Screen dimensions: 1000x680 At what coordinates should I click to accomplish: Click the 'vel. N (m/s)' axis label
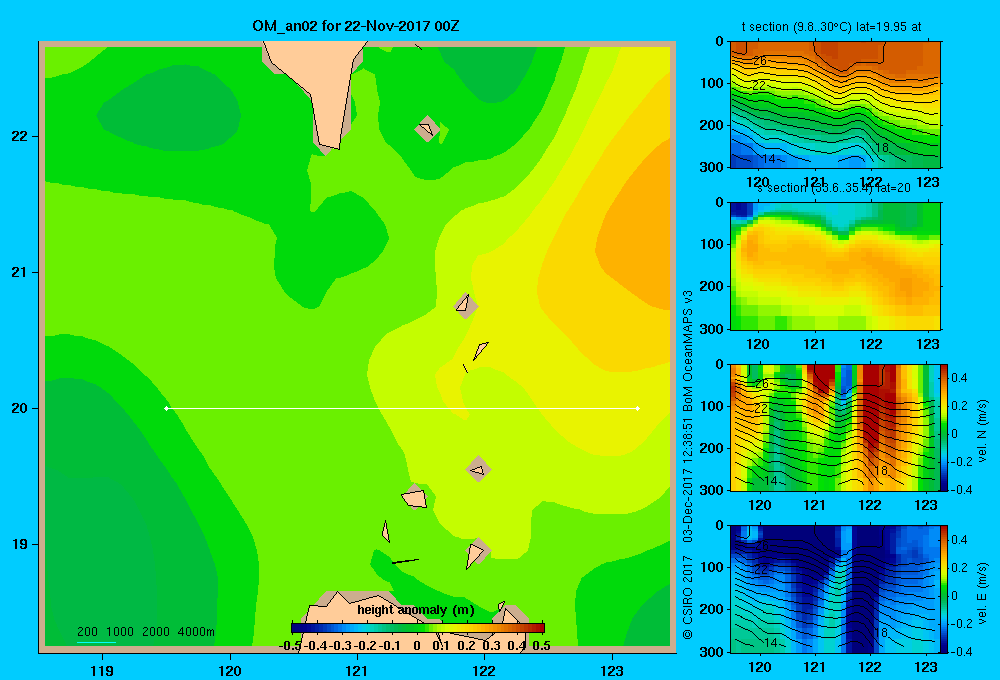click(x=983, y=431)
